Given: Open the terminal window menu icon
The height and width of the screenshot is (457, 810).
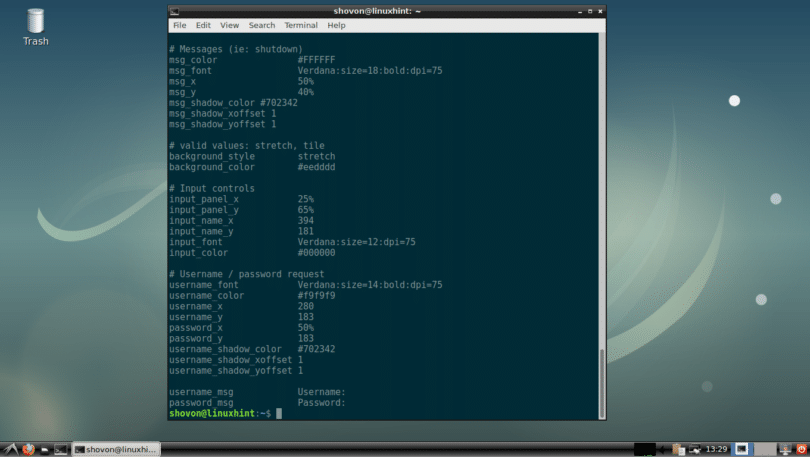Looking at the screenshot, I should (177, 11).
